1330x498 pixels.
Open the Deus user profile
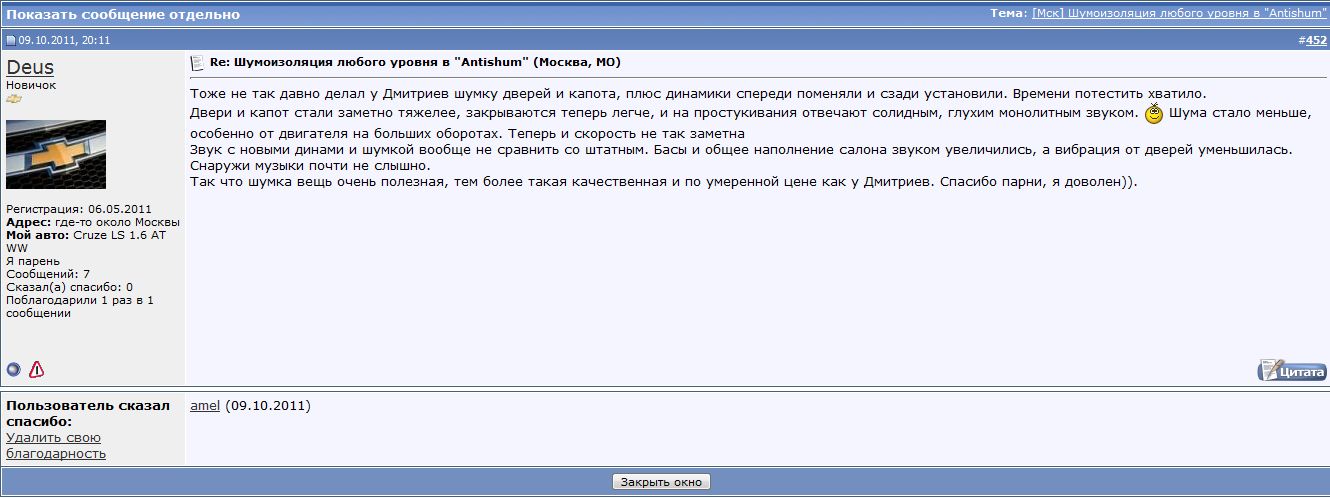(x=30, y=67)
